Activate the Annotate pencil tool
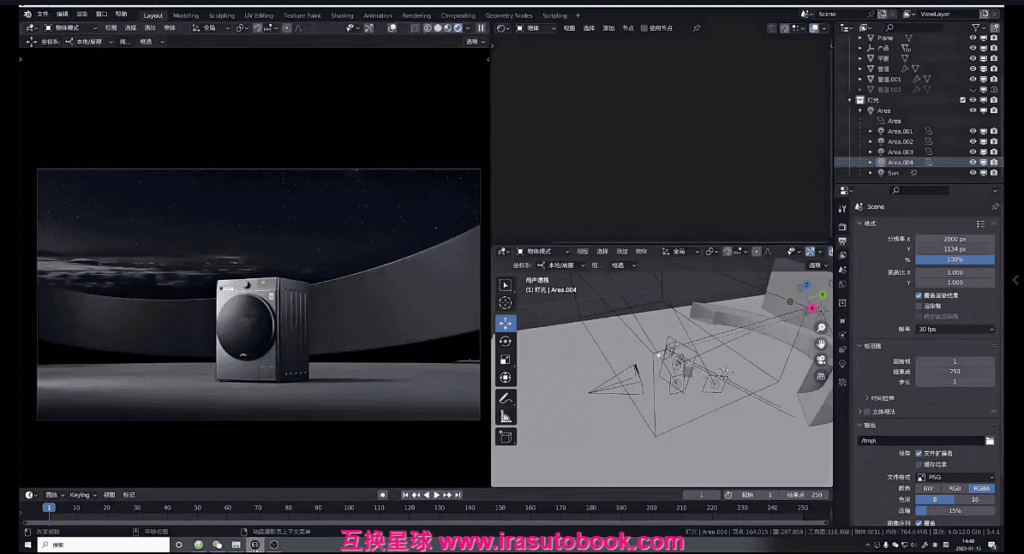The height and width of the screenshot is (554, 1024). [x=505, y=399]
